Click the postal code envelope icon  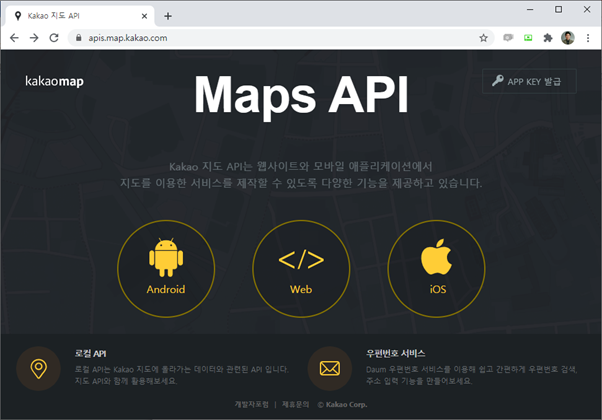pyautogui.click(x=330, y=369)
